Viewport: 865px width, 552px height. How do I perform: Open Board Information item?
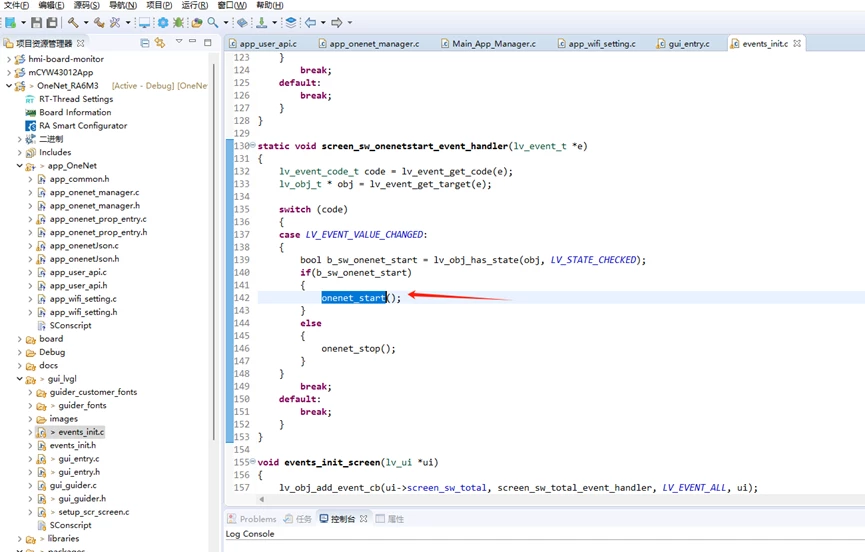pos(75,112)
